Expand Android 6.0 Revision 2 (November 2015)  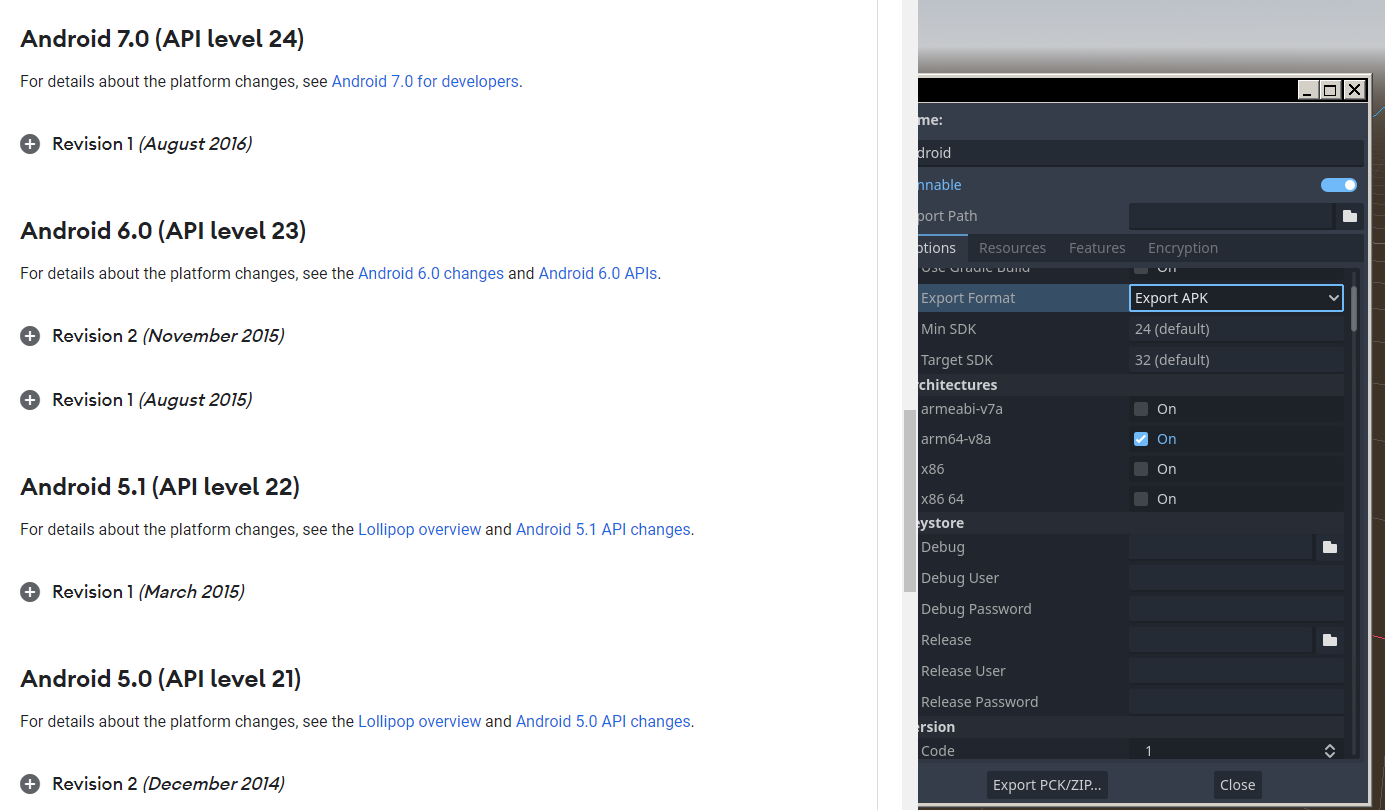pos(31,336)
